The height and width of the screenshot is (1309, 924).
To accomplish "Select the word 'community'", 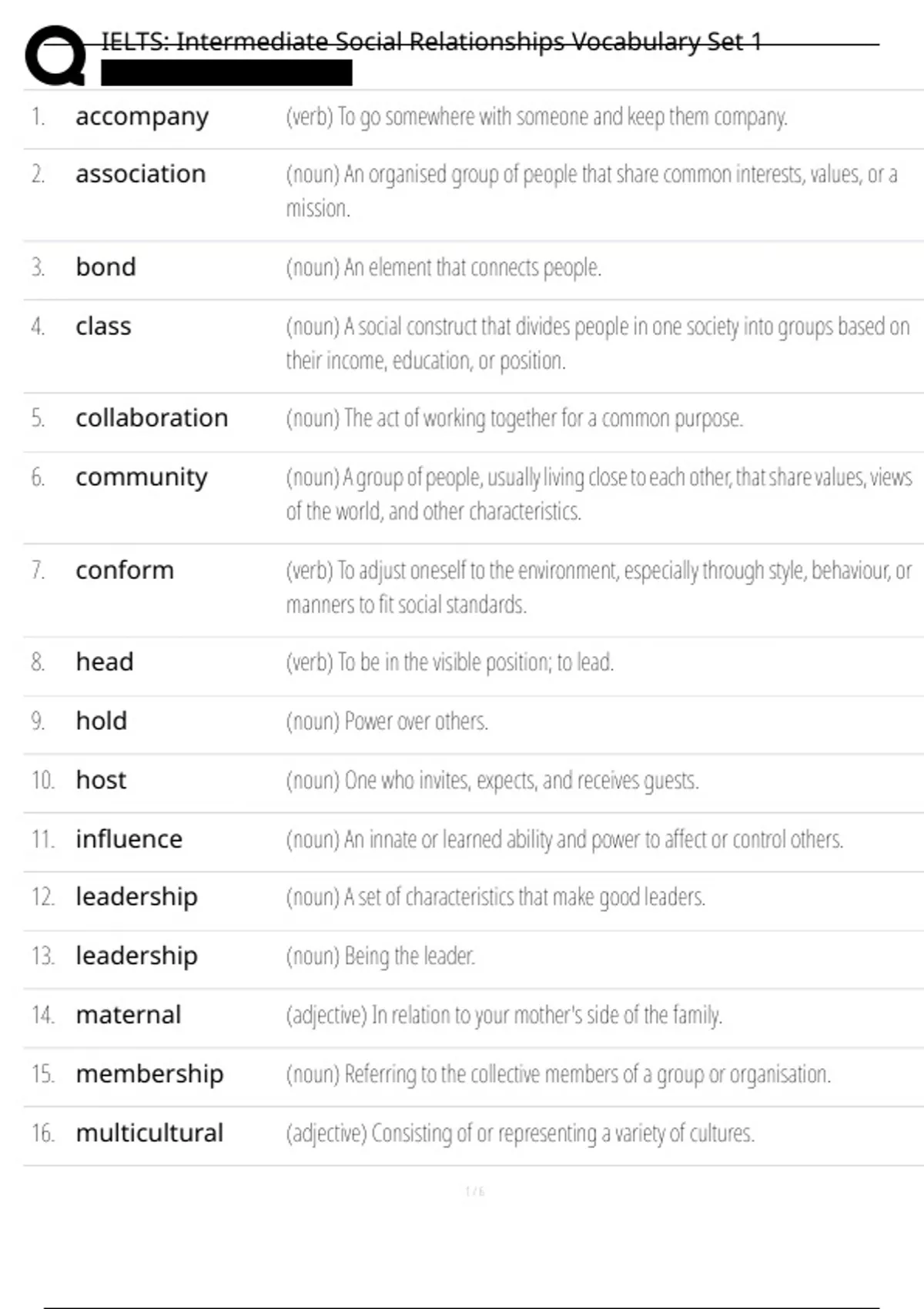I will point(142,477).
